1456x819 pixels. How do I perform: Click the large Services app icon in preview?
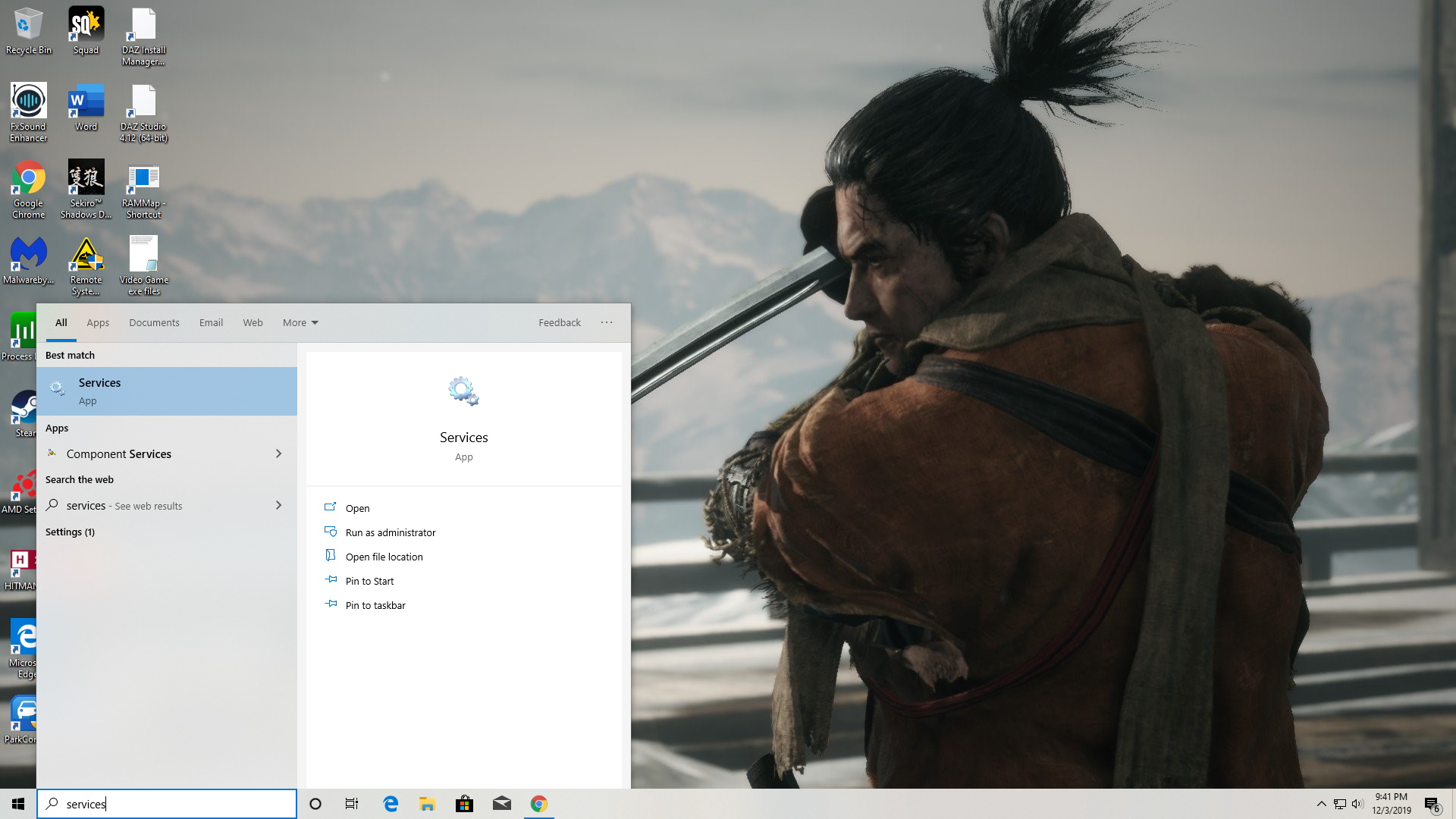pos(463,391)
